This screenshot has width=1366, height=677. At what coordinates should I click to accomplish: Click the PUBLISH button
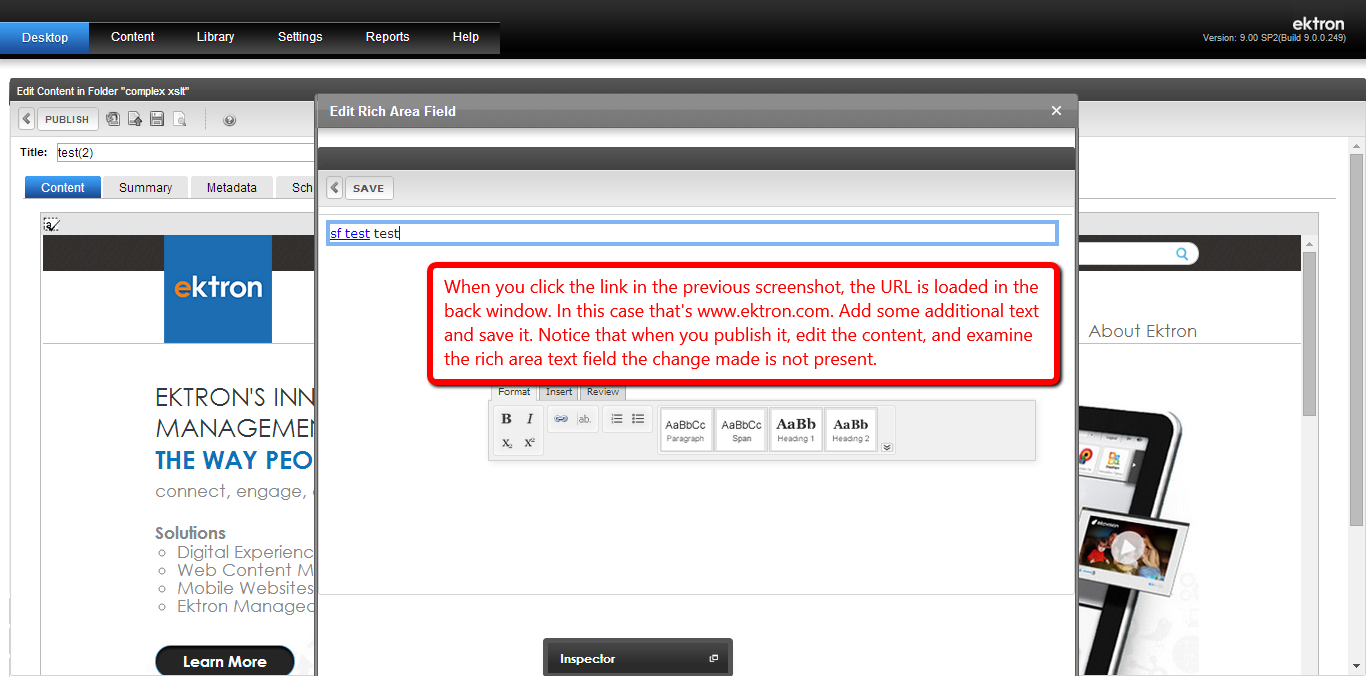(x=68, y=119)
